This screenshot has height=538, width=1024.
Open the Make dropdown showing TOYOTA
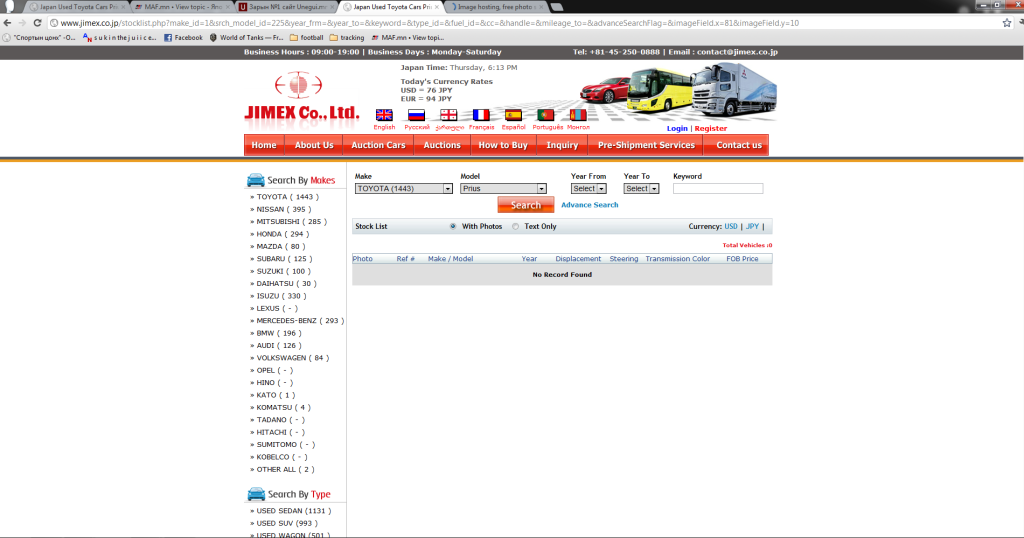(404, 188)
